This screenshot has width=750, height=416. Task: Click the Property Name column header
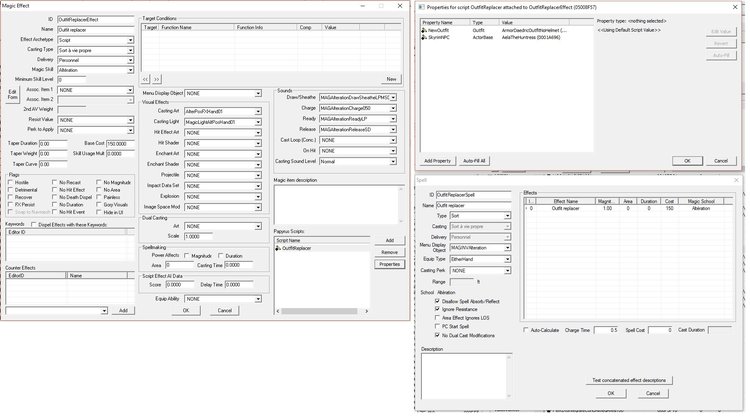tap(445, 22)
